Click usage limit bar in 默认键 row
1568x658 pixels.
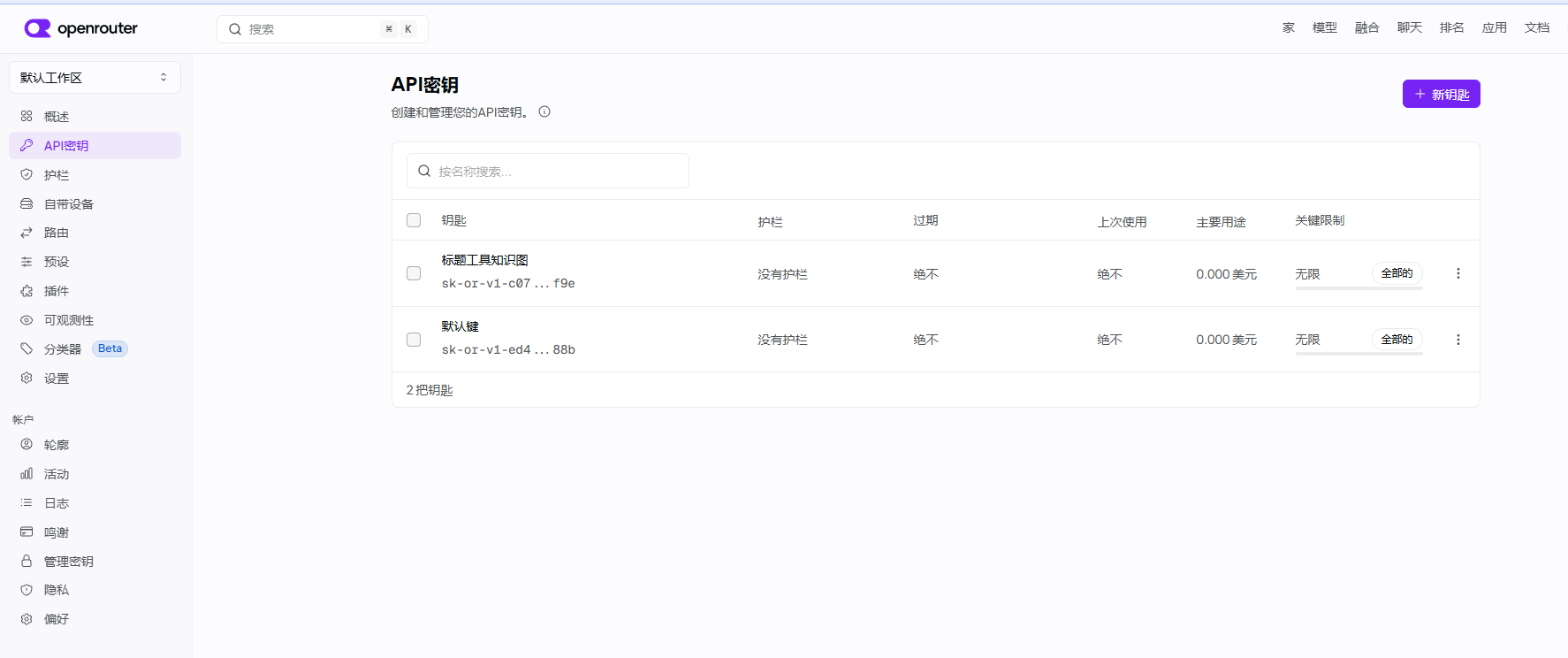click(1359, 354)
